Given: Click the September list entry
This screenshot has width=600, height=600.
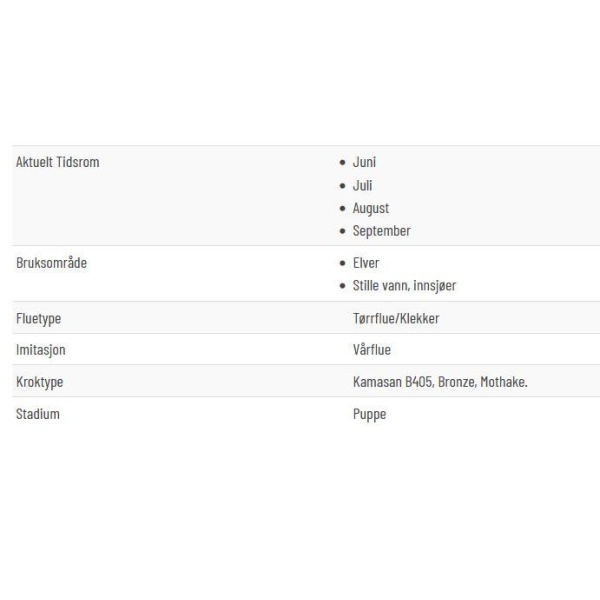Looking at the screenshot, I should coord(382,231).
